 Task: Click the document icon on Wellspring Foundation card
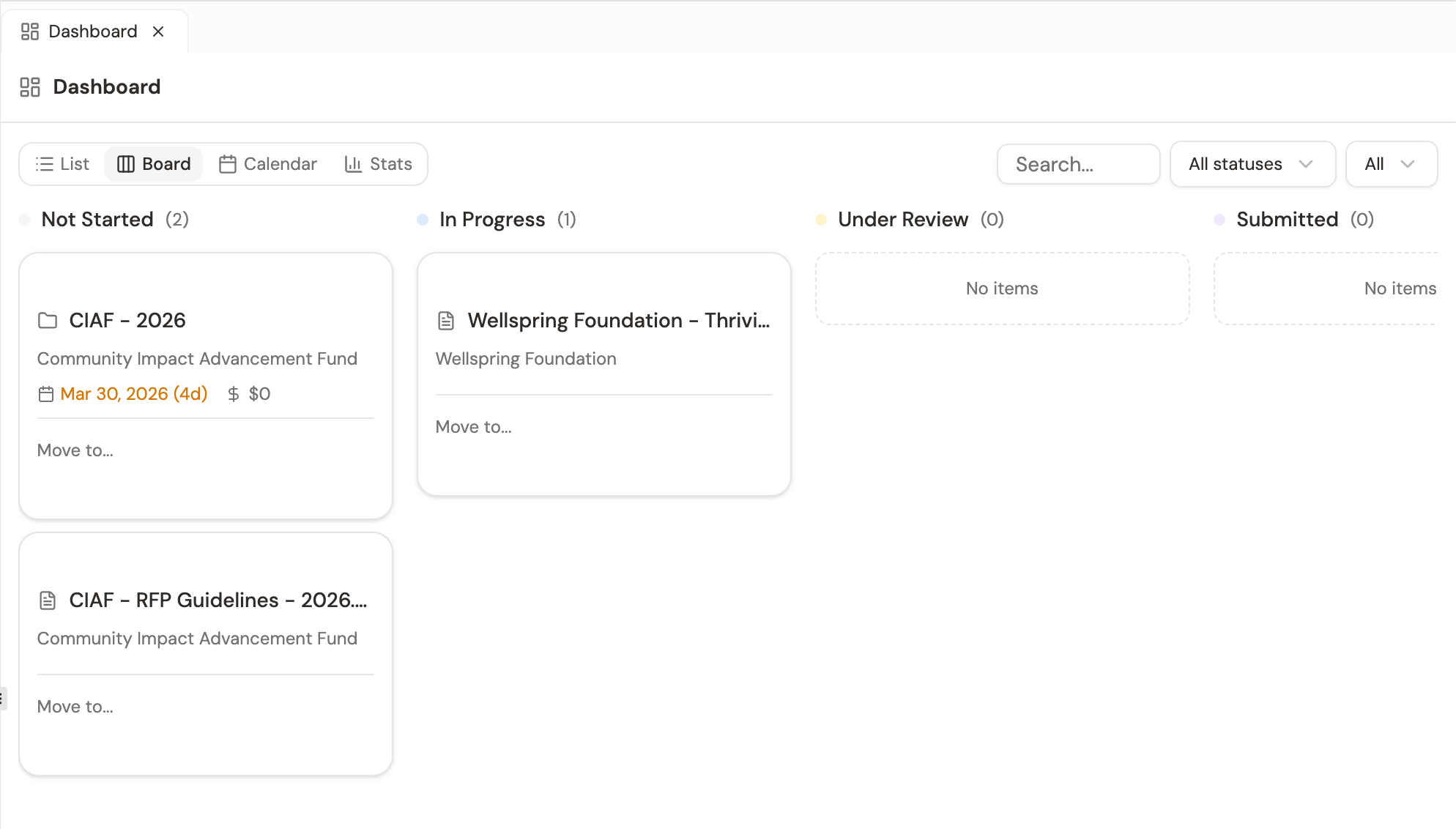pos(446,320)
